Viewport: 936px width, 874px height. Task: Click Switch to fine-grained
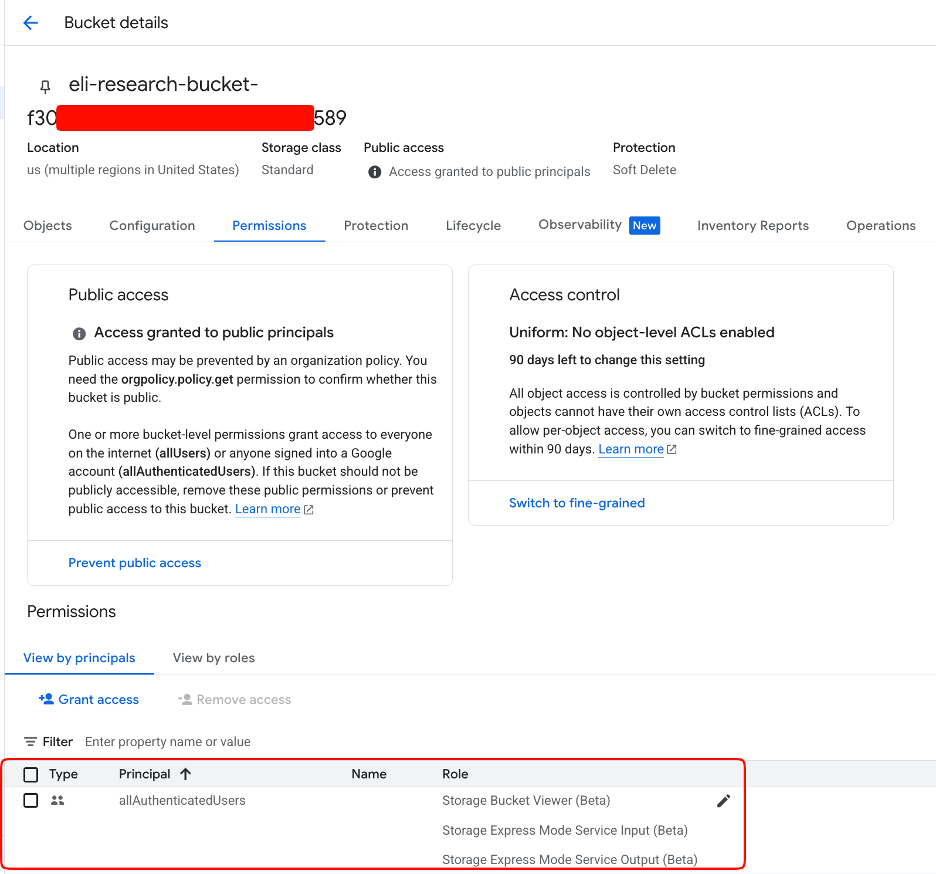coord(577,503)
